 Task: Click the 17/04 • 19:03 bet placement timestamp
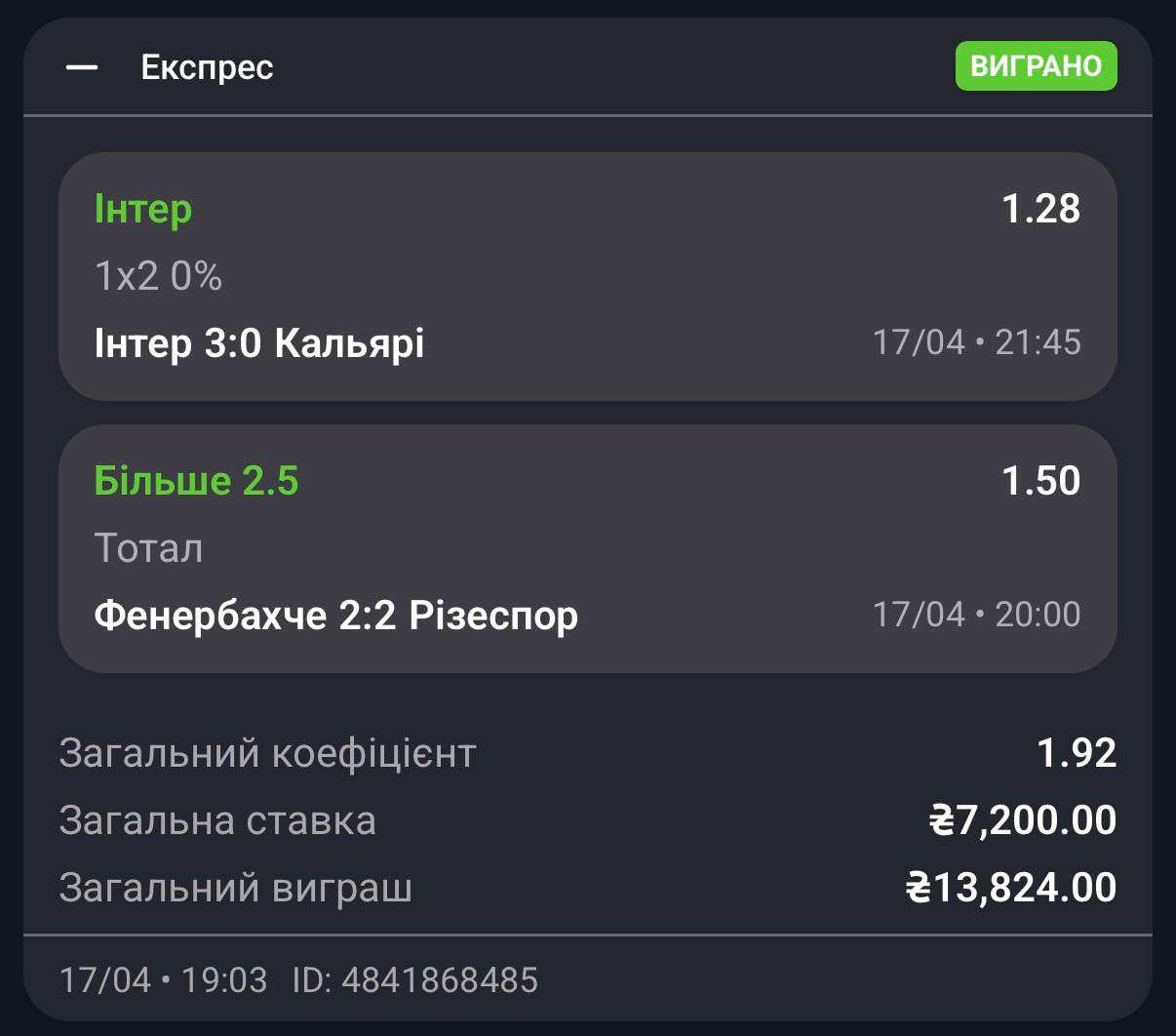163,979
